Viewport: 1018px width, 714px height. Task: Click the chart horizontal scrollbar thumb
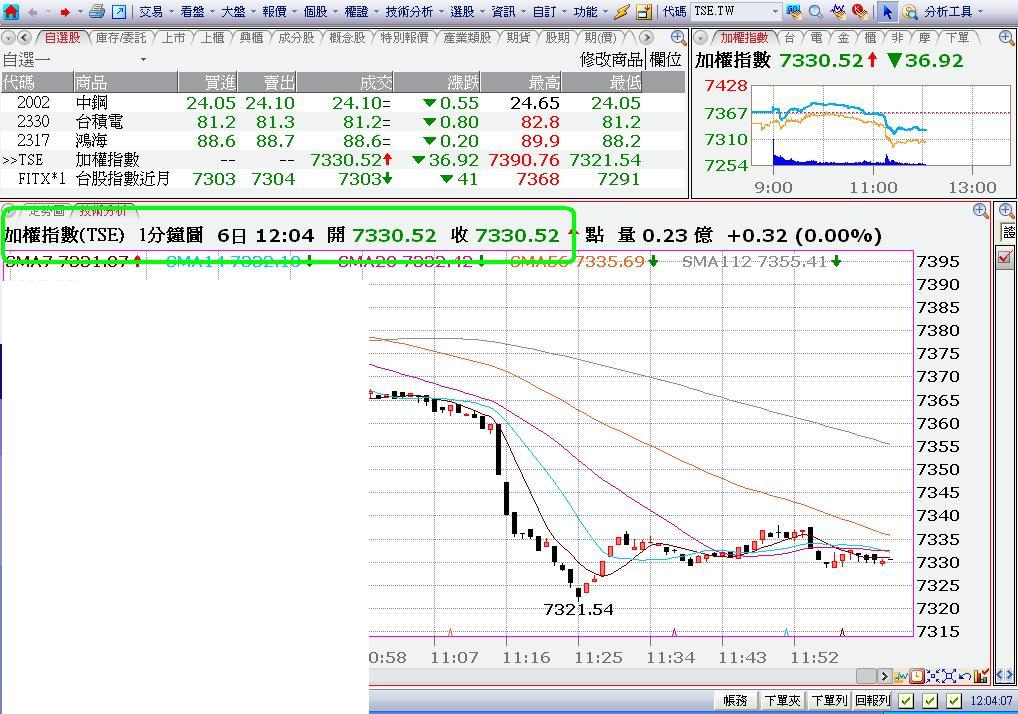click(866, 676)
